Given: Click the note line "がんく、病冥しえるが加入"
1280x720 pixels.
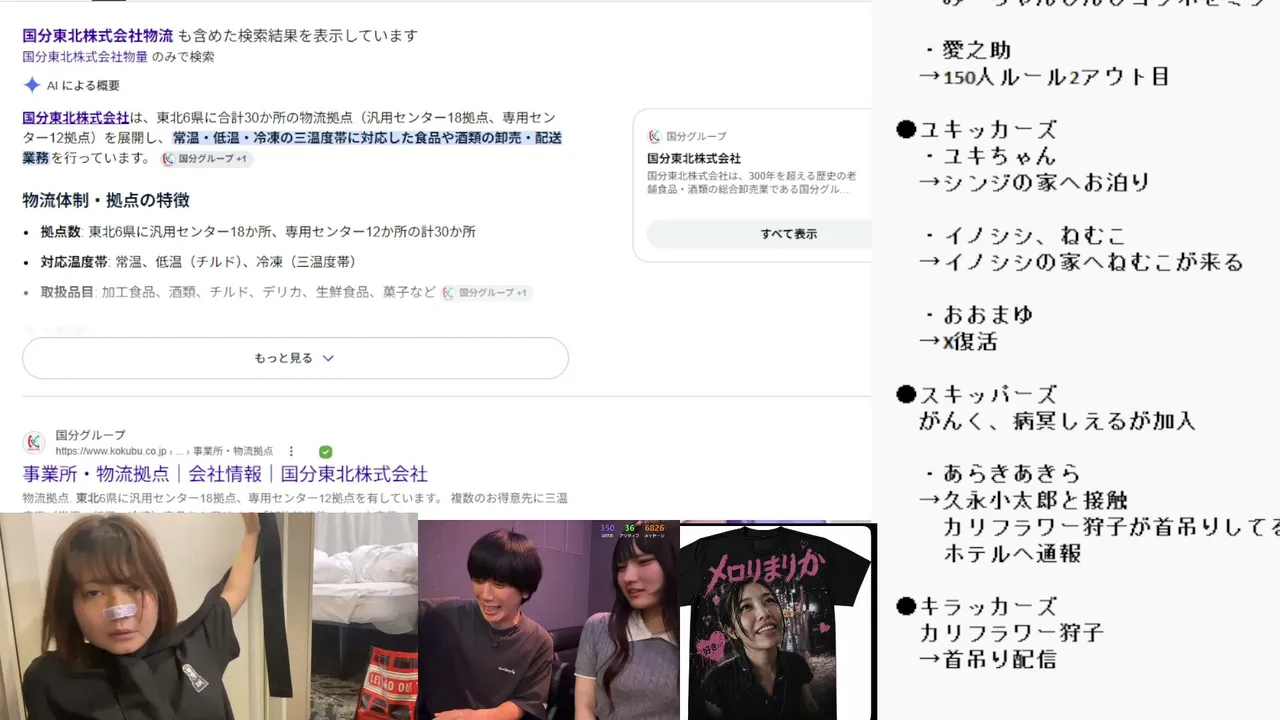Looking at the screenshot, I should [1057, 421].
